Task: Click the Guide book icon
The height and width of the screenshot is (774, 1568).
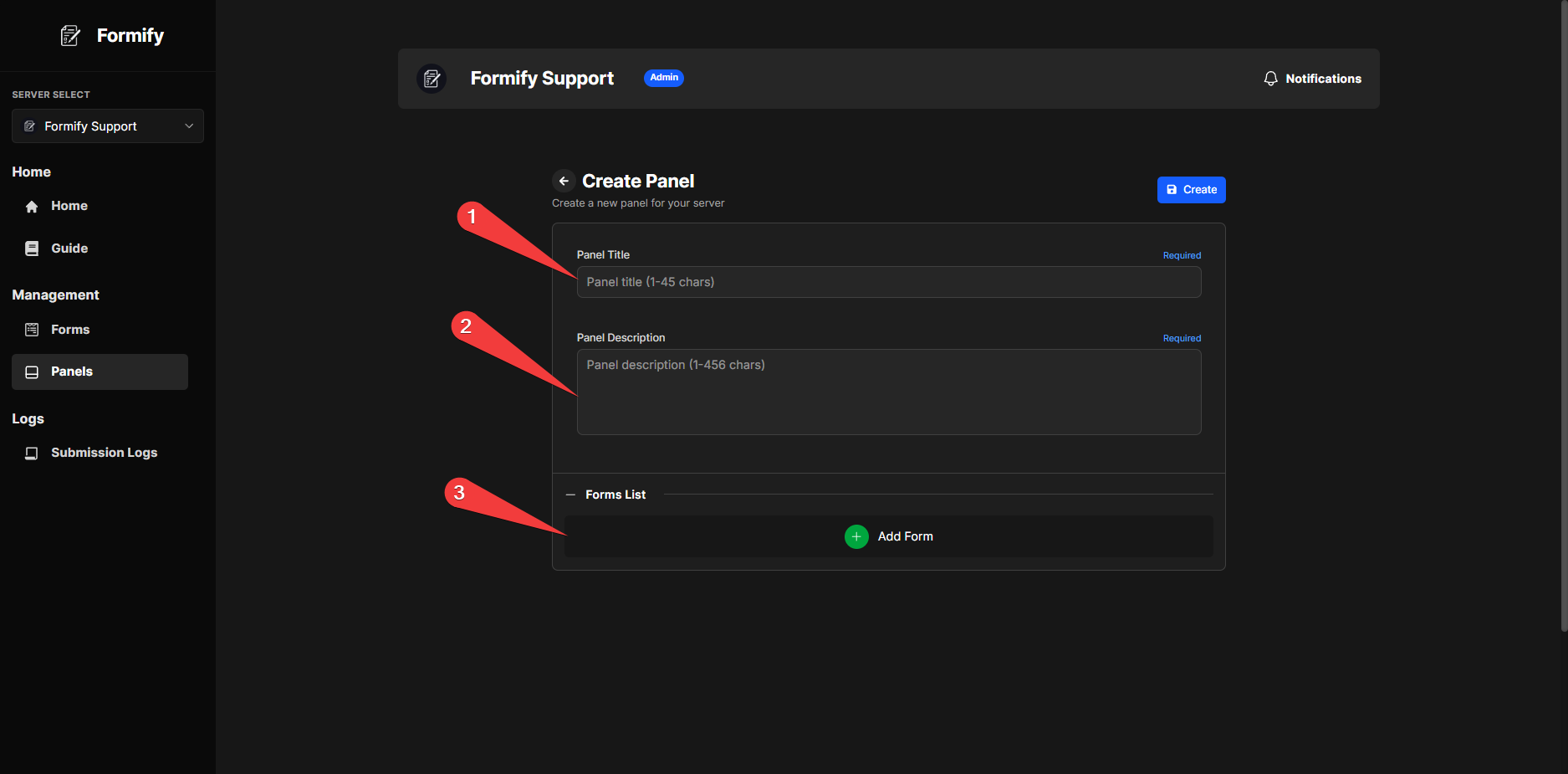Action: coord(31,248)
